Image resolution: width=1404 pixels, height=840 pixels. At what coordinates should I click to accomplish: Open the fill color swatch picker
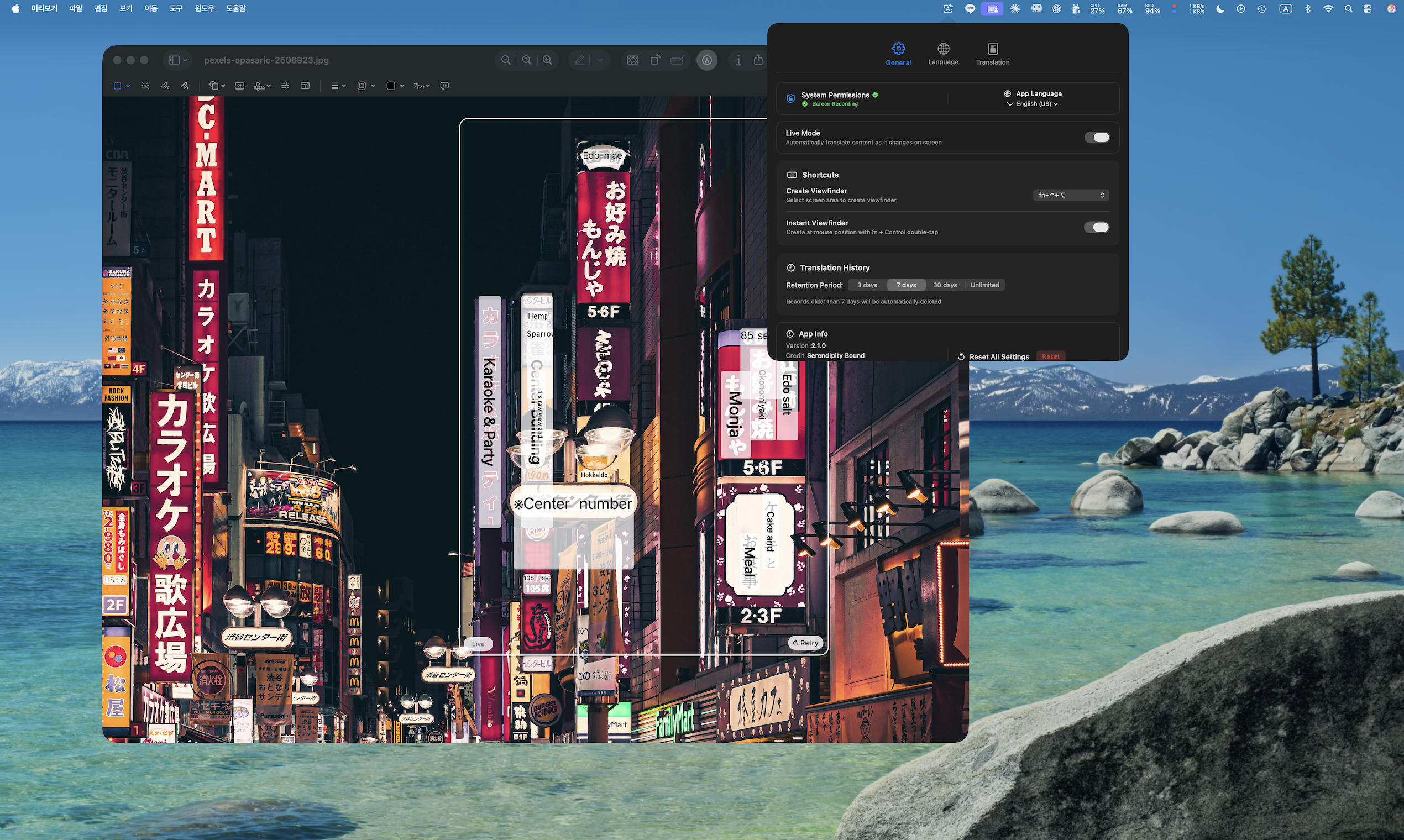coord(392,86)
